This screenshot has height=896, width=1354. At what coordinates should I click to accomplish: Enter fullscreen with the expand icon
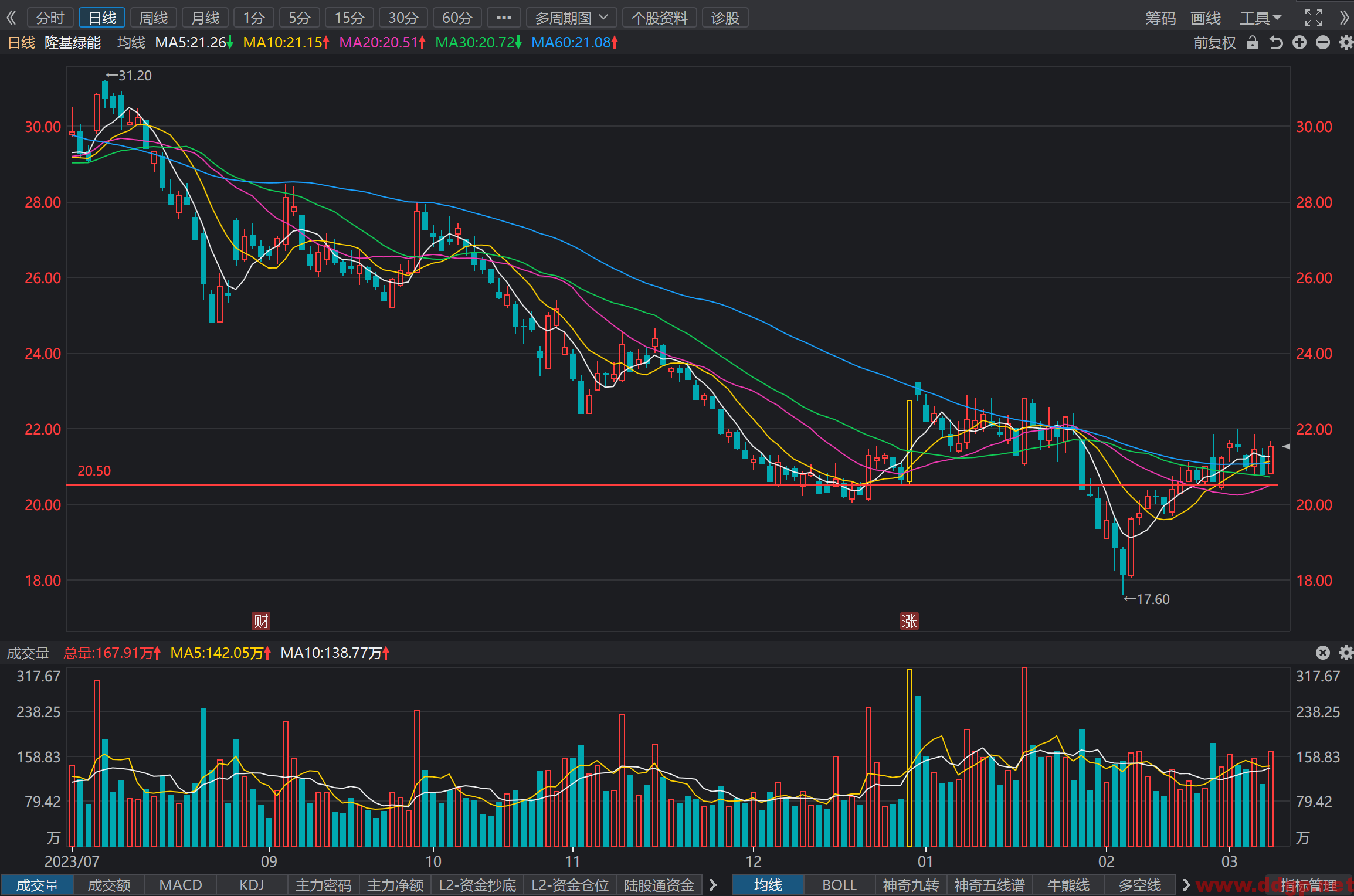pos(1314,18)
